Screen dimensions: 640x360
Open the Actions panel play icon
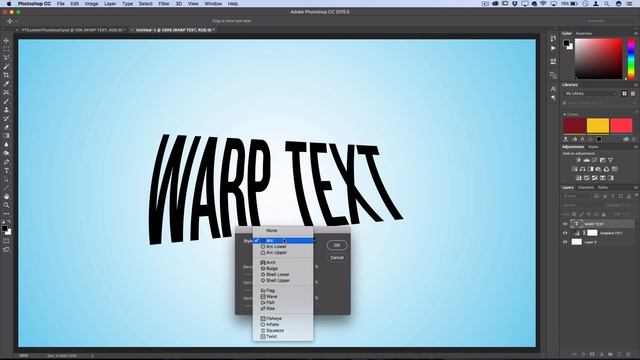[x=553, y=48]
